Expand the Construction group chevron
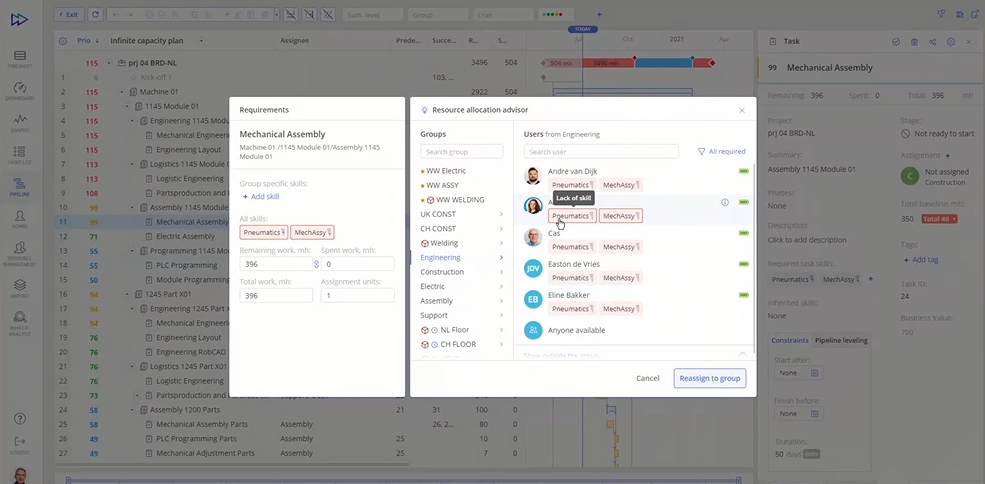Viewport: 985px width, 484px height. pos(501,272)
